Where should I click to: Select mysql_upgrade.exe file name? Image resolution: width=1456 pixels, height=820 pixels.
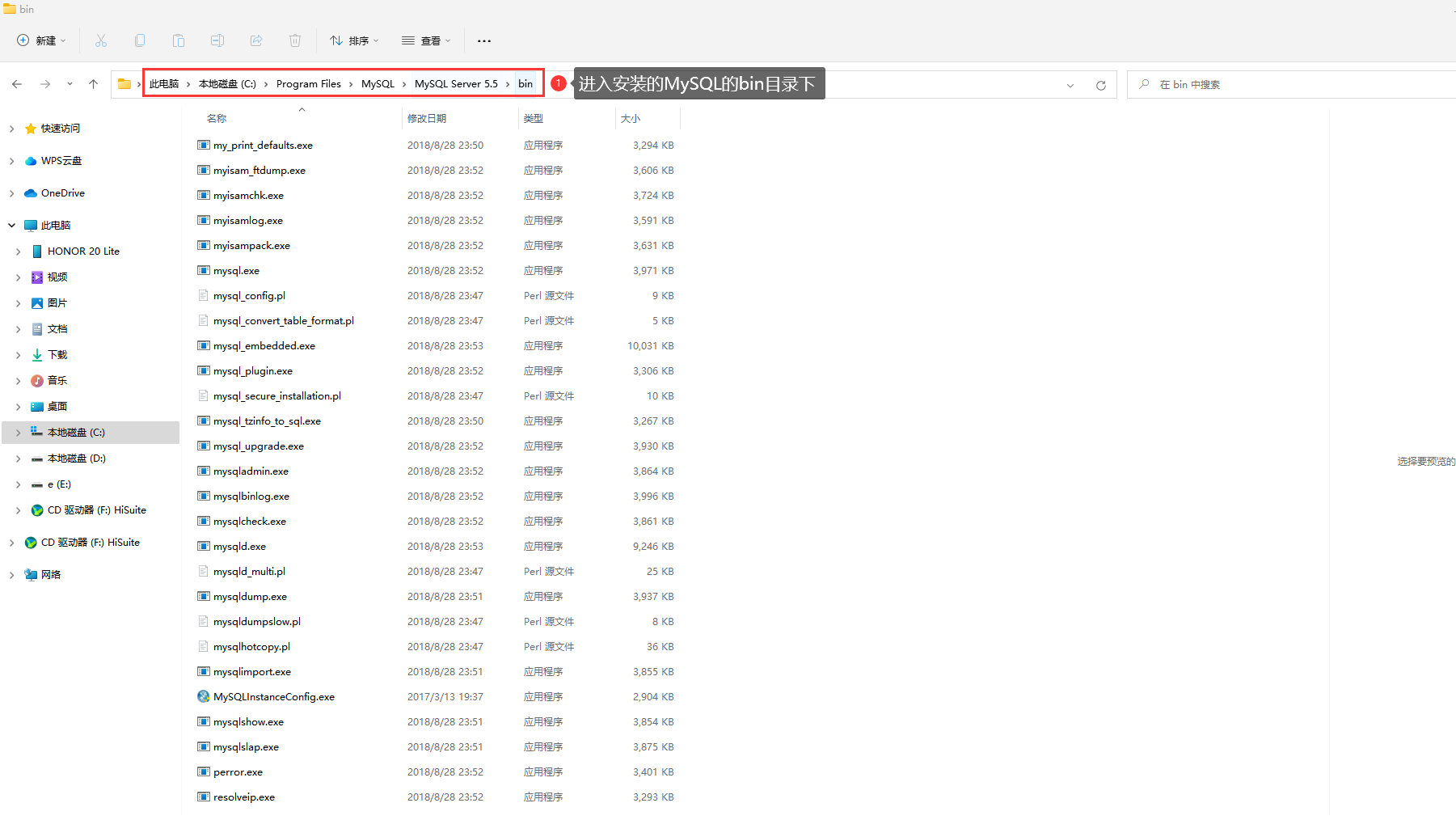(259, 446)
